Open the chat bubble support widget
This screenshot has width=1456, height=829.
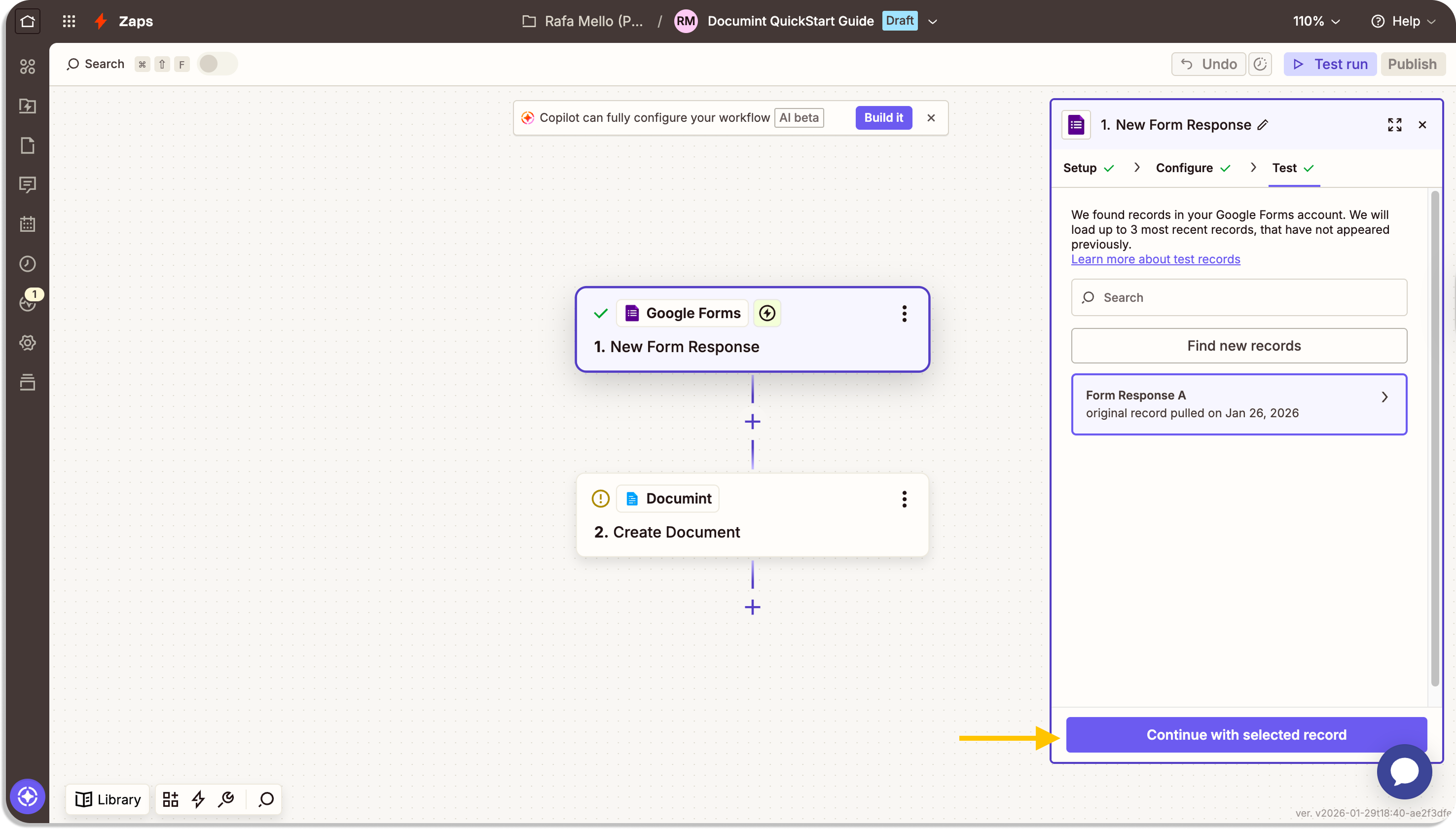point(1404,771)
